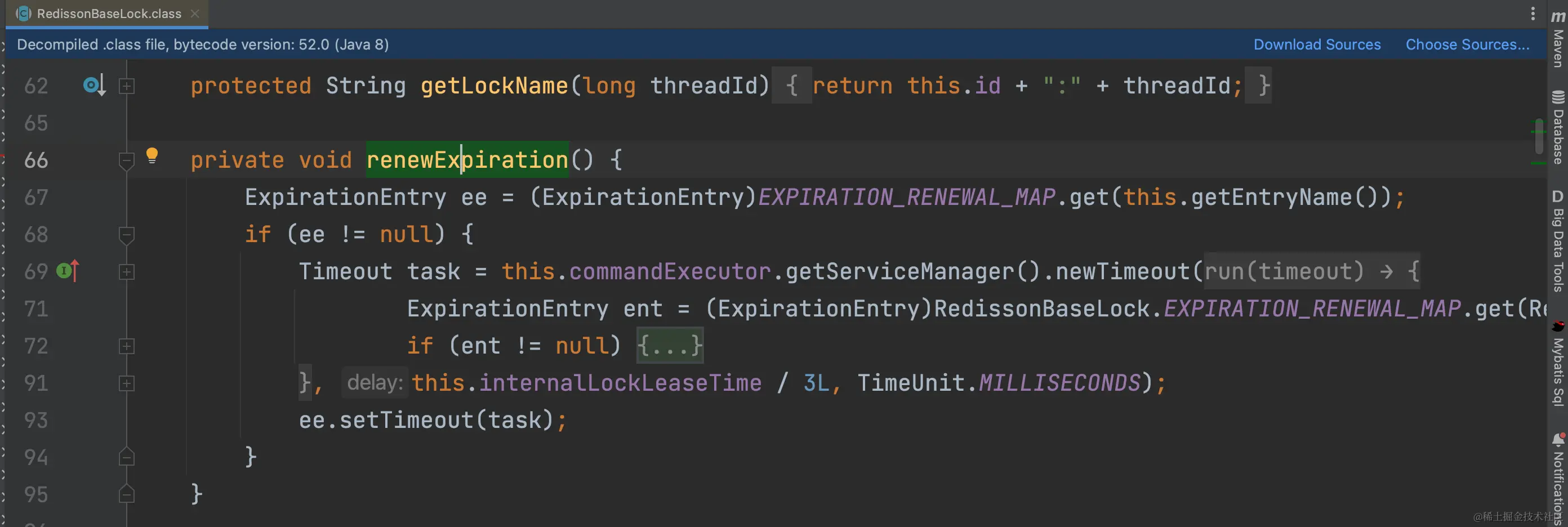Click EXPIRATION_RENEWAL_MAP on line 67
1568x527 pixels.
907,197
